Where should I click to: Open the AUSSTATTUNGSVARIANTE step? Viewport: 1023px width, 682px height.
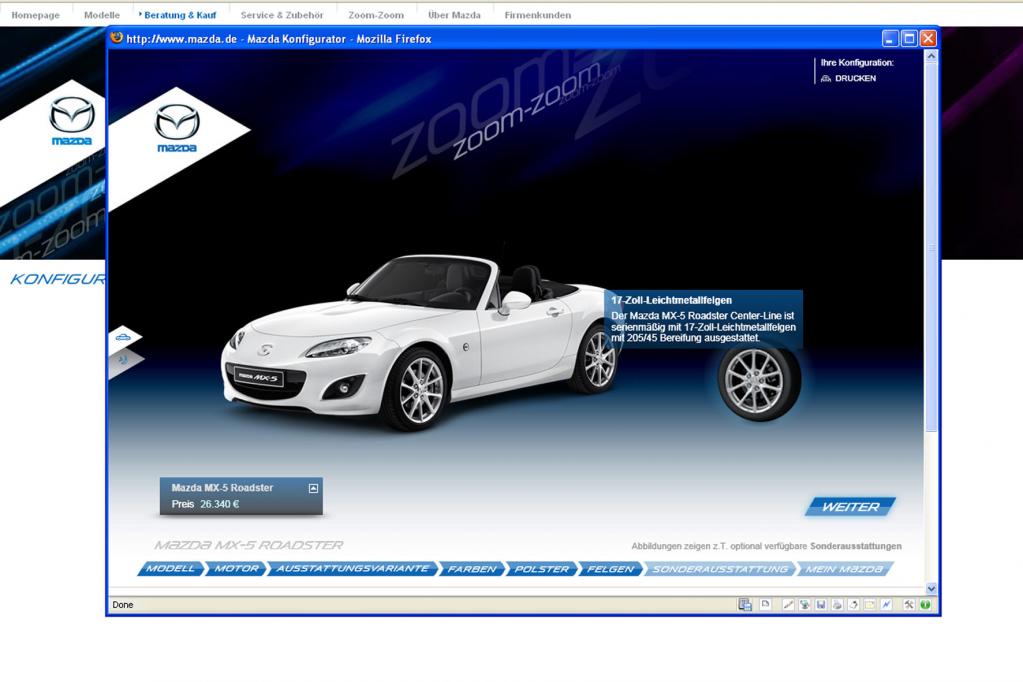(352, 568)
